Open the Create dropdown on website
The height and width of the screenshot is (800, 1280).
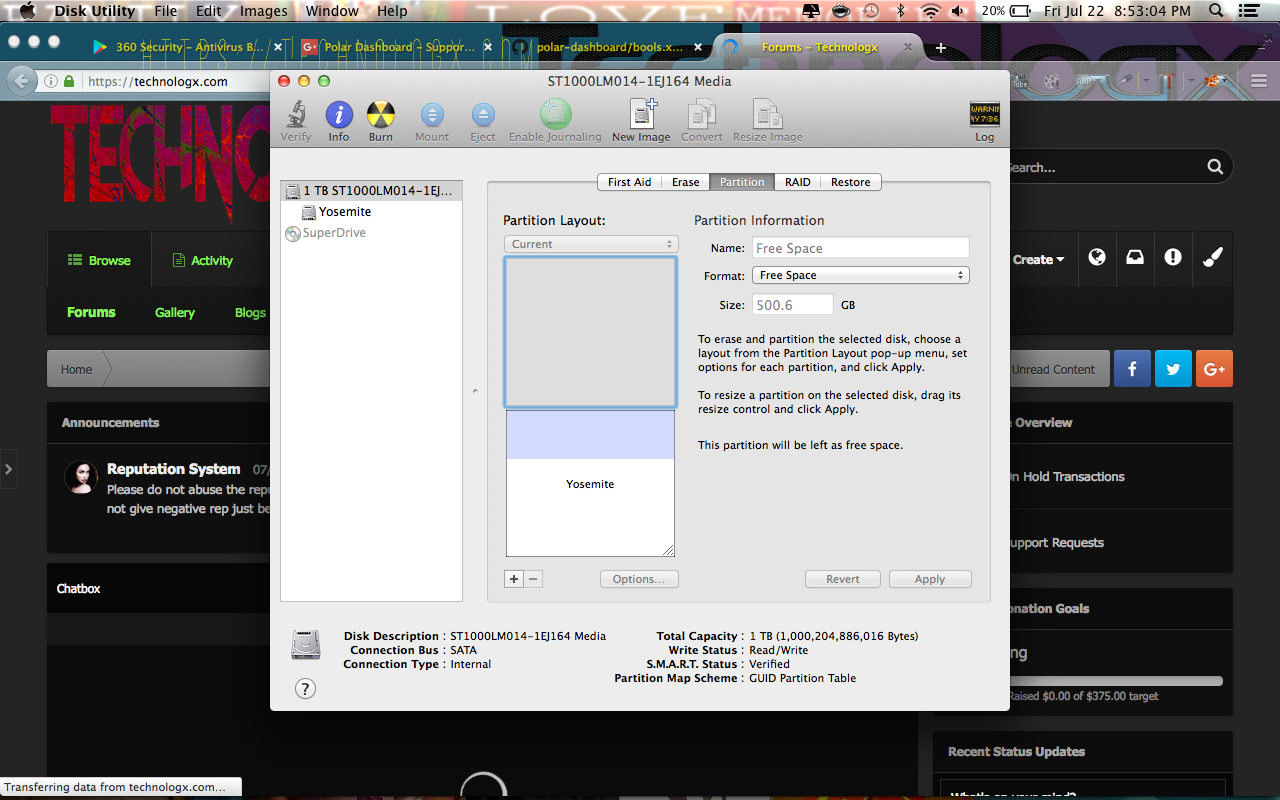coord(1038,259)
